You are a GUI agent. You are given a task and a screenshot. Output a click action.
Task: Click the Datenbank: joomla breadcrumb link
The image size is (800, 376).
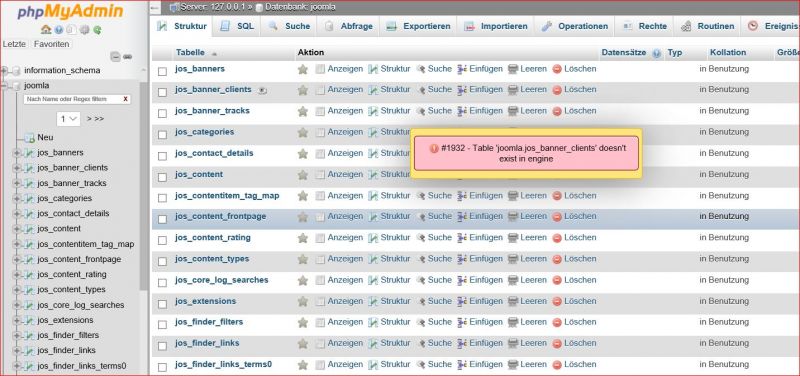coord(302,8)
